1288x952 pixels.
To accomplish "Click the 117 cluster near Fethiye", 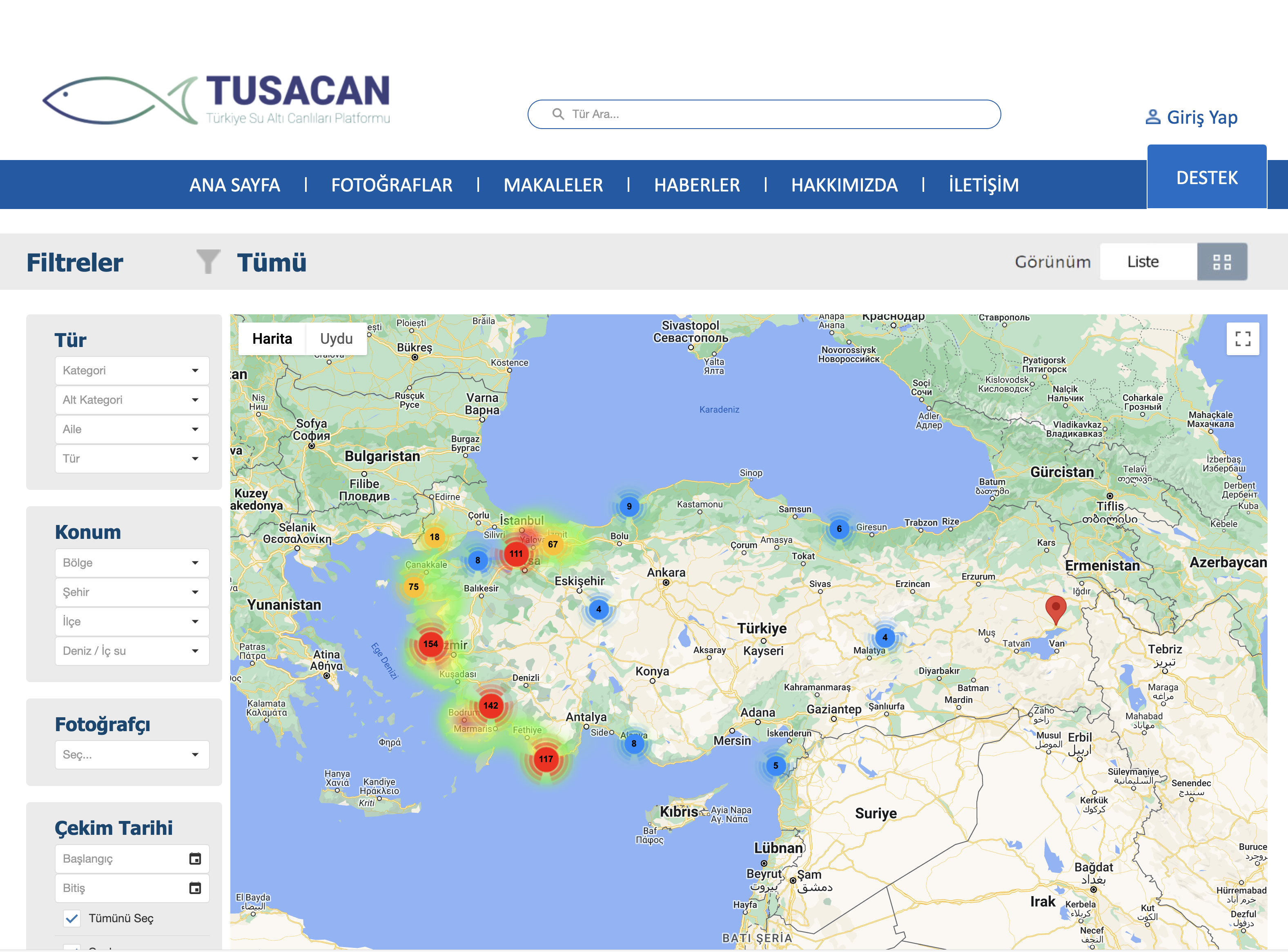I will click(x=546, y=759).
